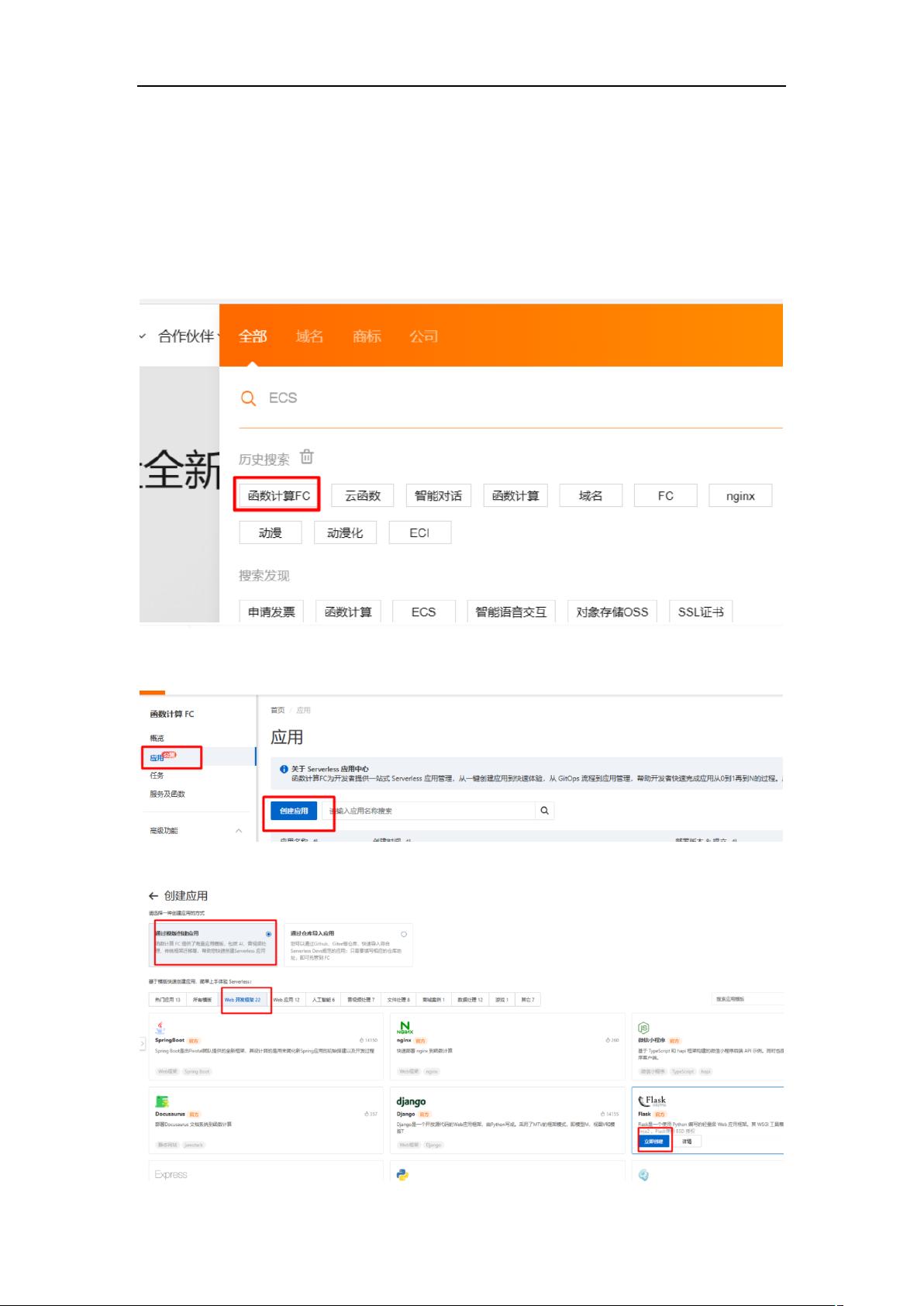Viewport: 924px width, 1306px height.
Task: Switch to the 全部 search tab
Action: click(x=253, y=336)
